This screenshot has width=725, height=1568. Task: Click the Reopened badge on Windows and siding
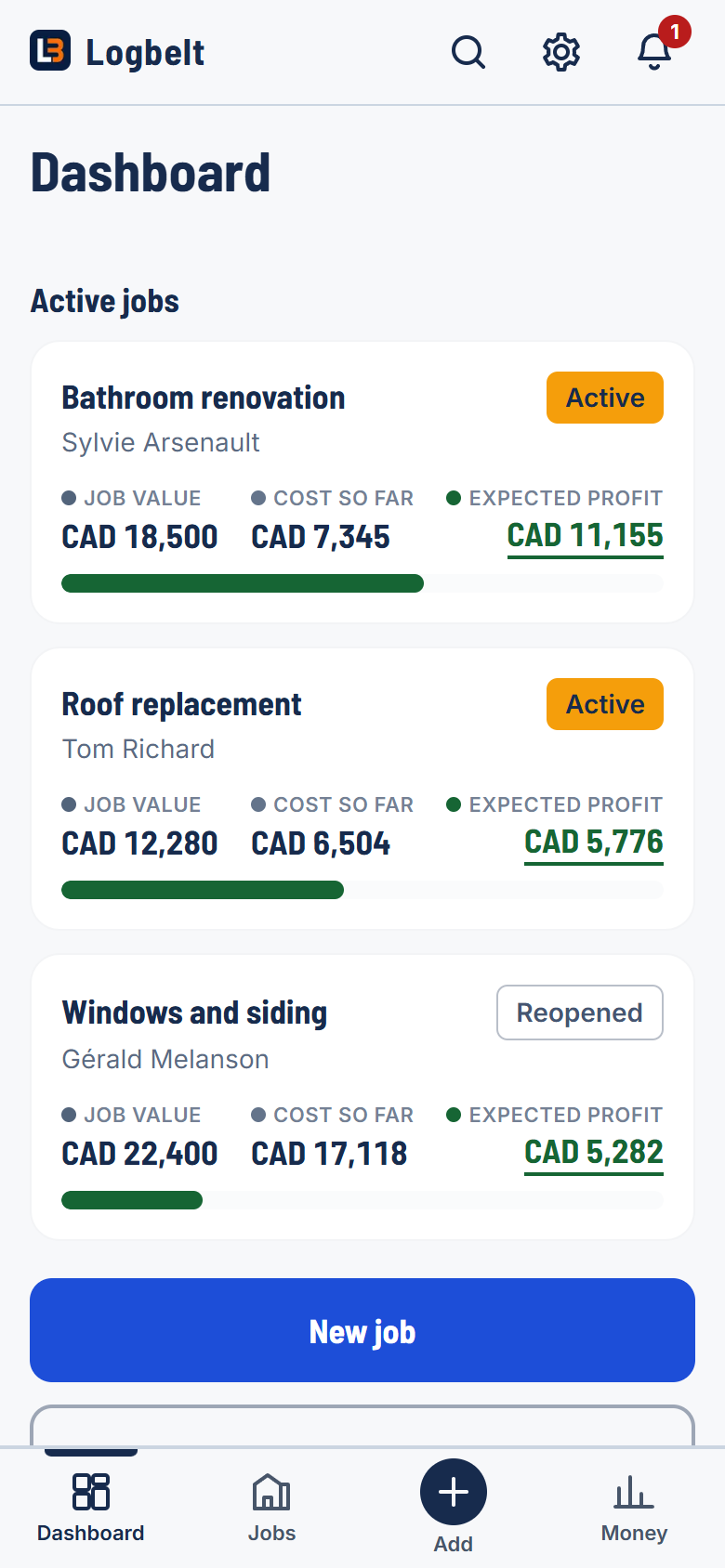(580, 1013)
